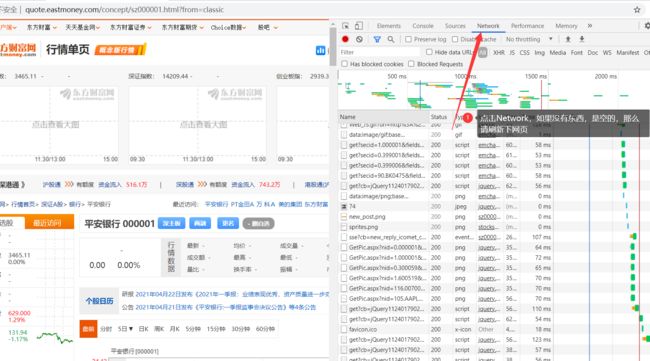This screenshot has width=650, height=361.
Task: Bookmark this page with the star icon
Action: point(637,10)
